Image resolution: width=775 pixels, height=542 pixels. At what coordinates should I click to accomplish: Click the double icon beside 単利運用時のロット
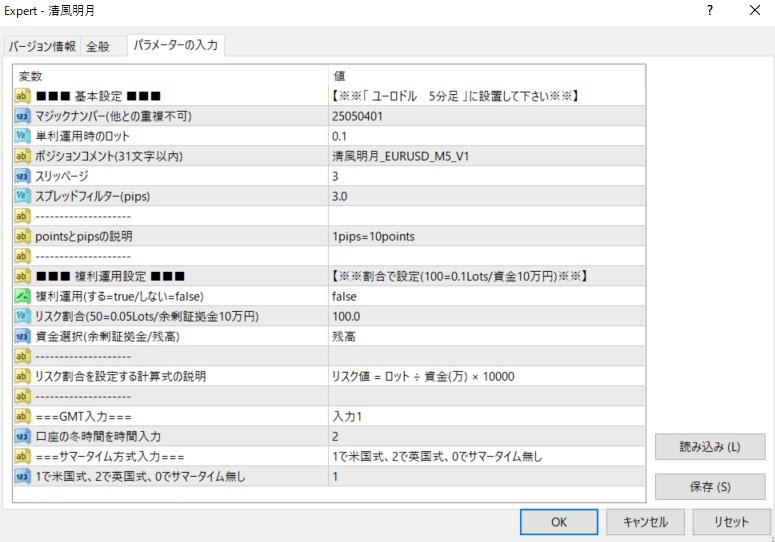[x=22, y=136]
